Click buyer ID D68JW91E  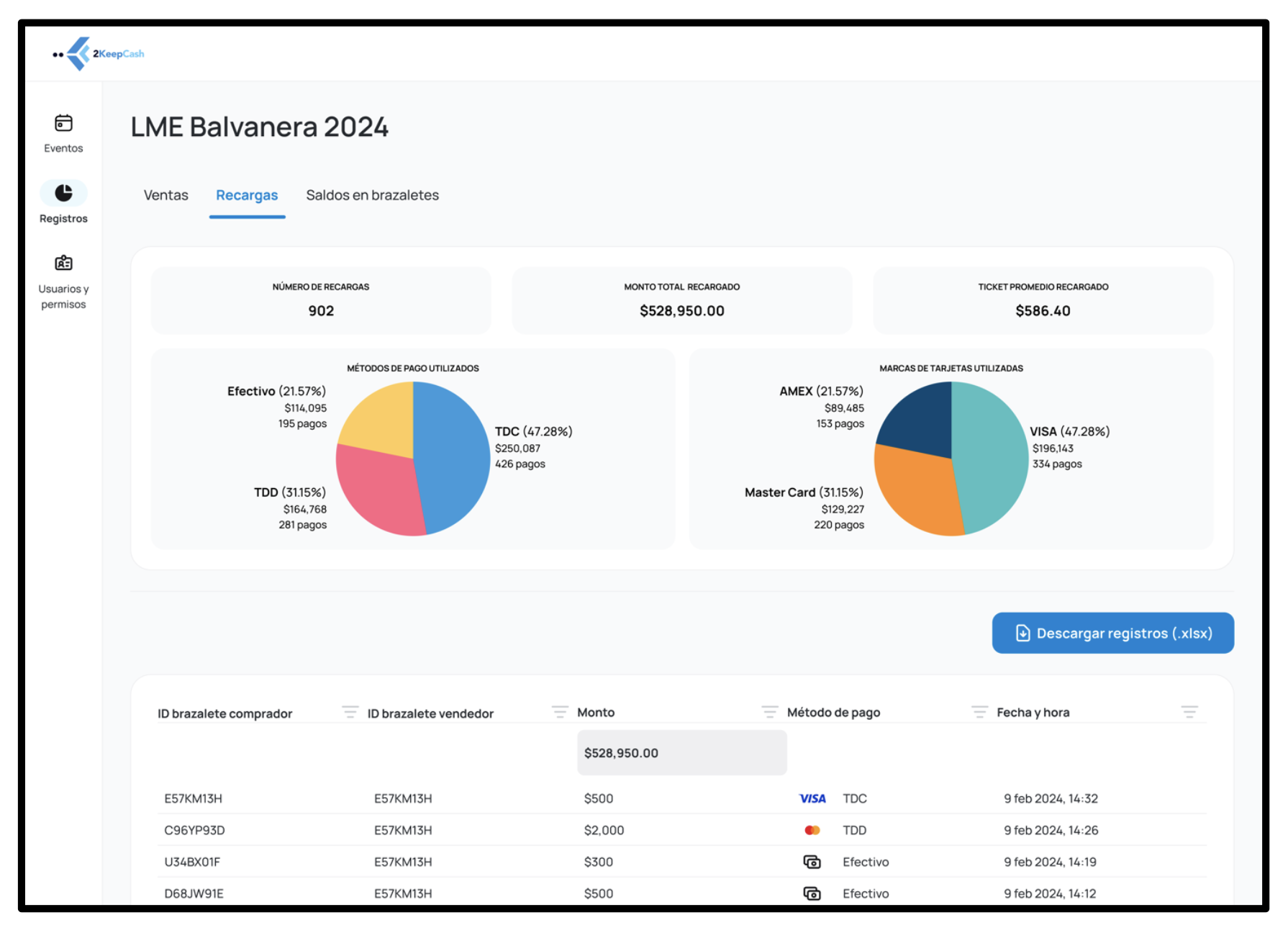click(194, 893)
